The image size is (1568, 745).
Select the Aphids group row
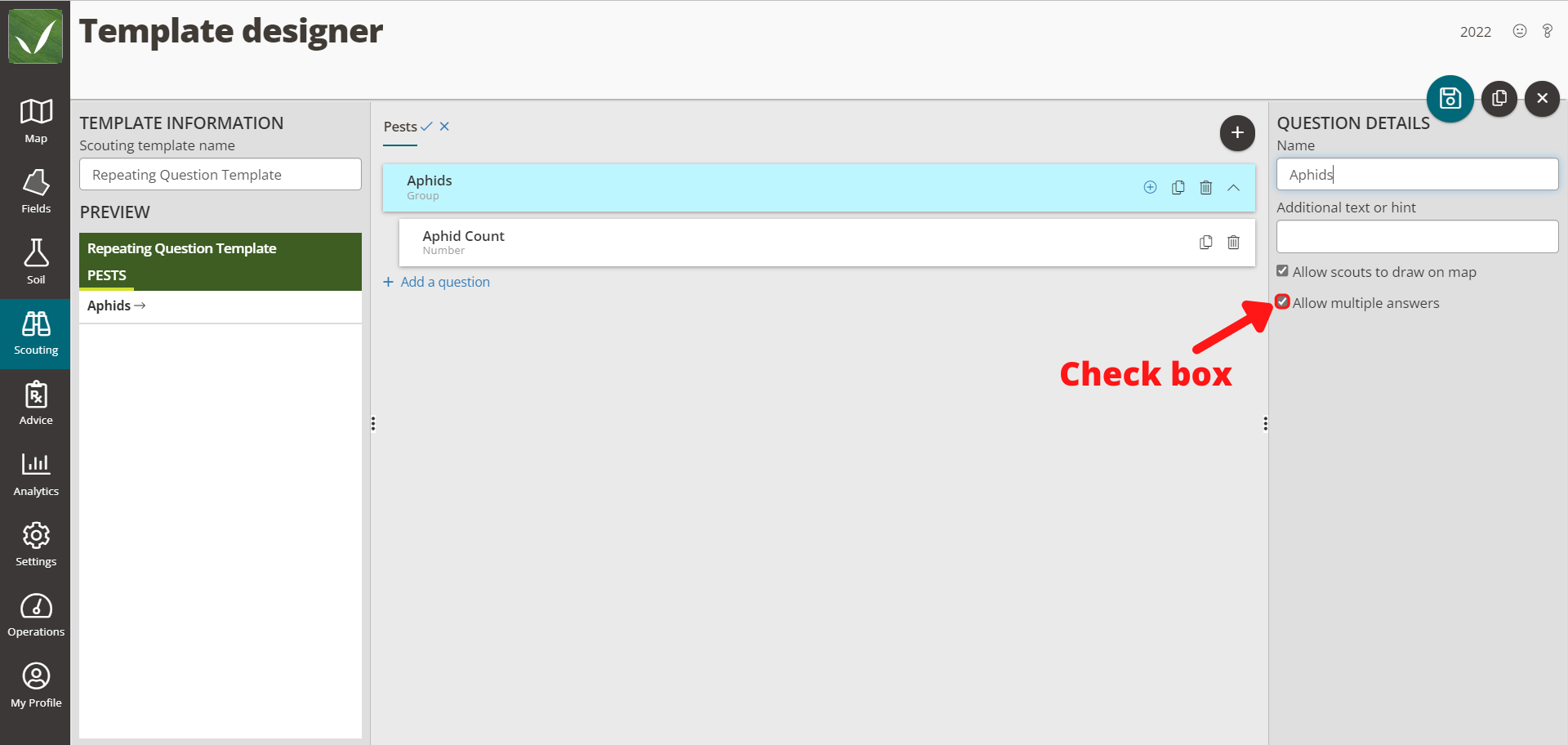(819, 188)
